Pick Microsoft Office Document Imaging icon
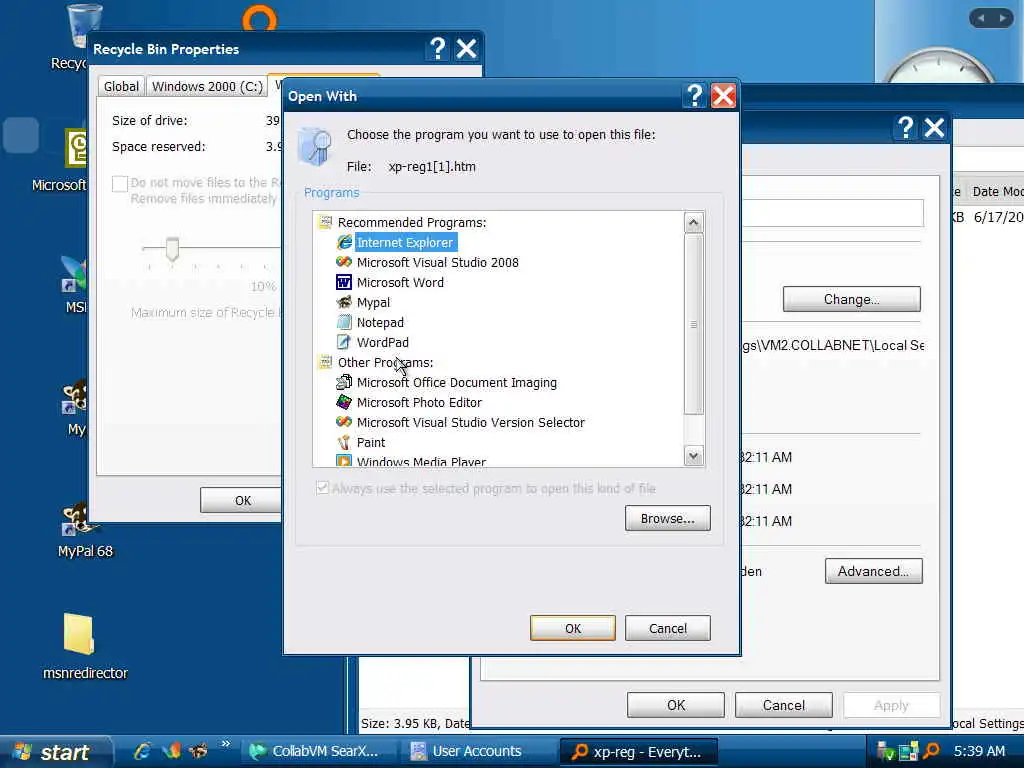Image resolution: width=1024 pixels, height=768 pixels. point(344,382)
